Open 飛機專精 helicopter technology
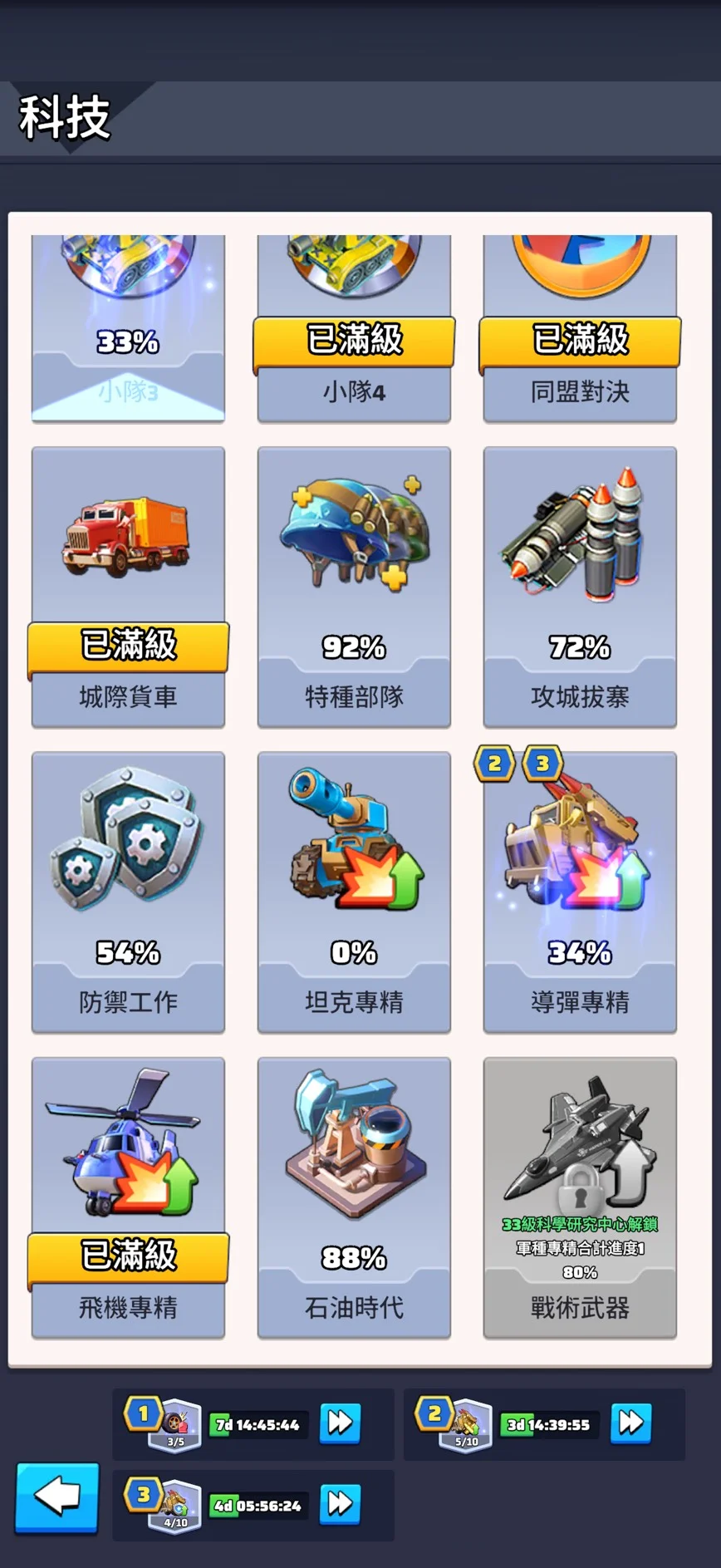Viewport: 721px width, 1568px height. (x=128, y=1197)
